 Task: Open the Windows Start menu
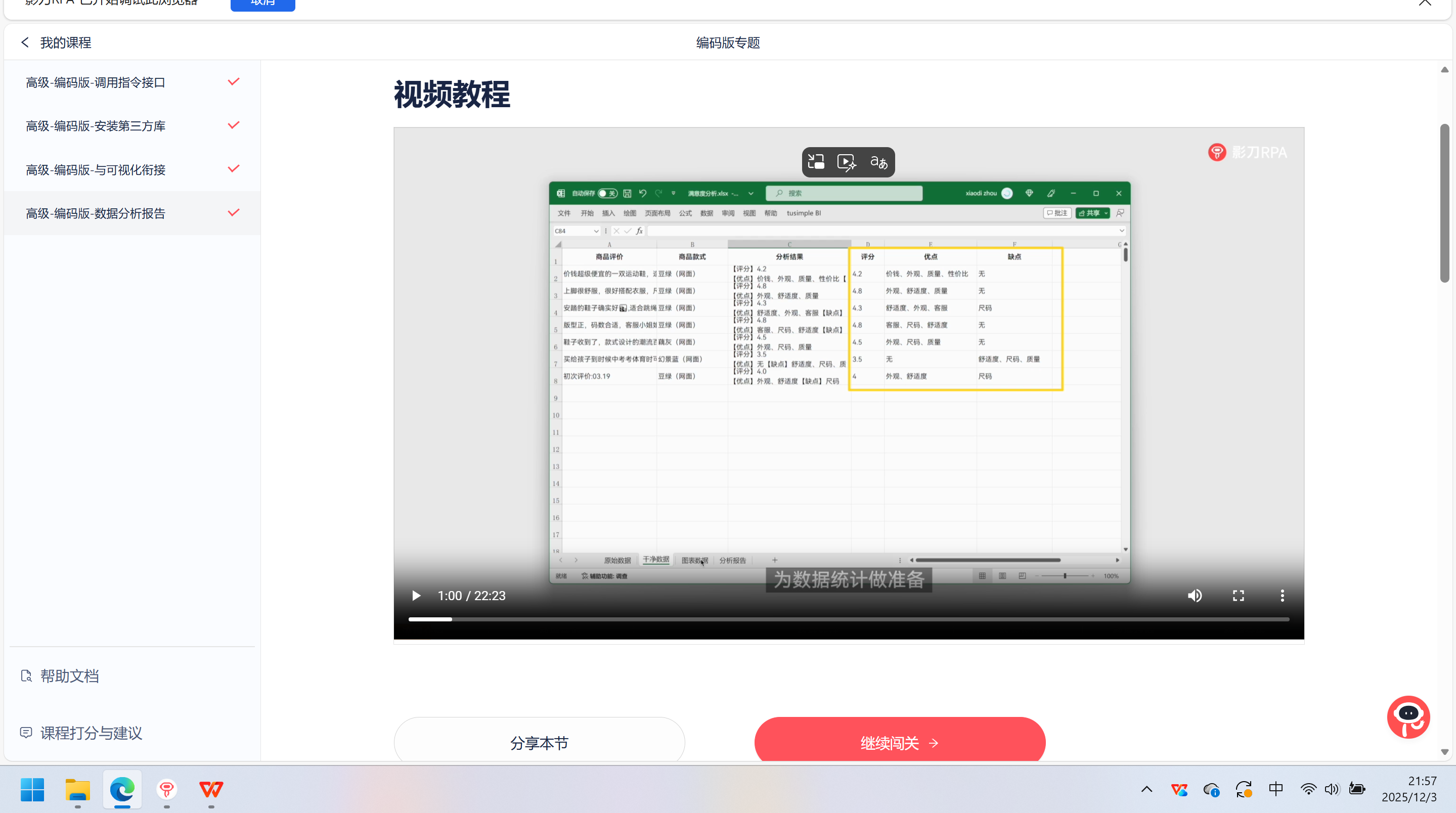[x=32, y=789]
